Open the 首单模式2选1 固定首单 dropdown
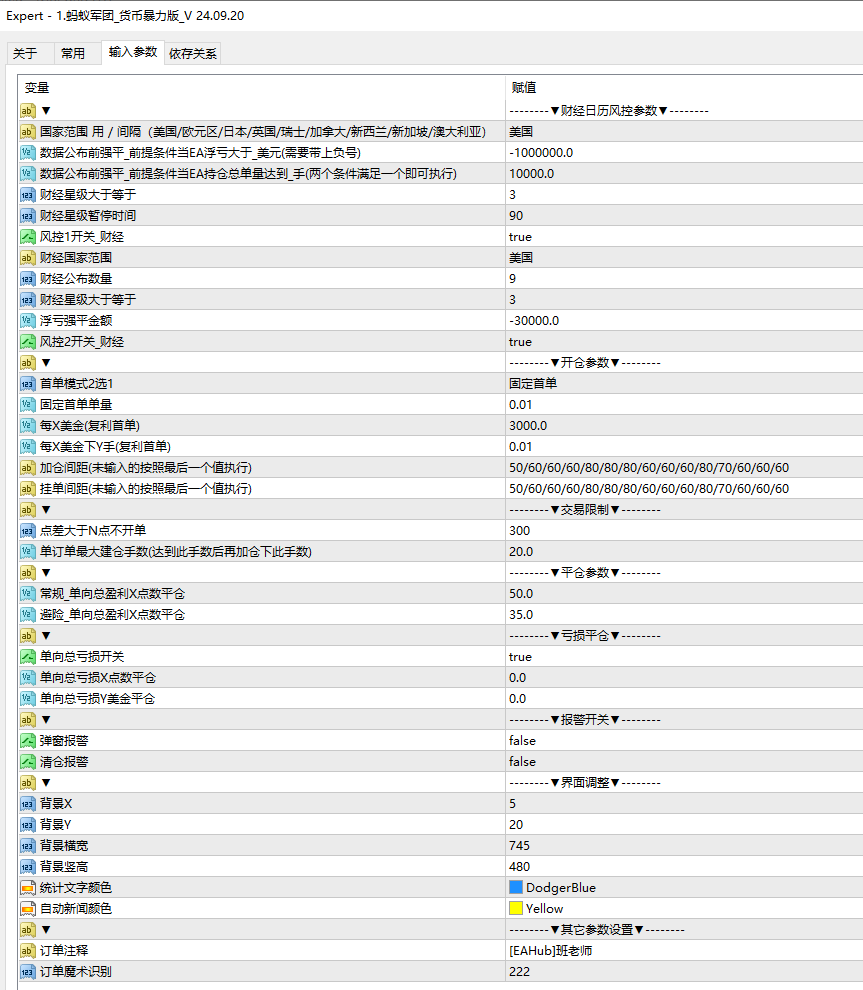 pos(533,384)
